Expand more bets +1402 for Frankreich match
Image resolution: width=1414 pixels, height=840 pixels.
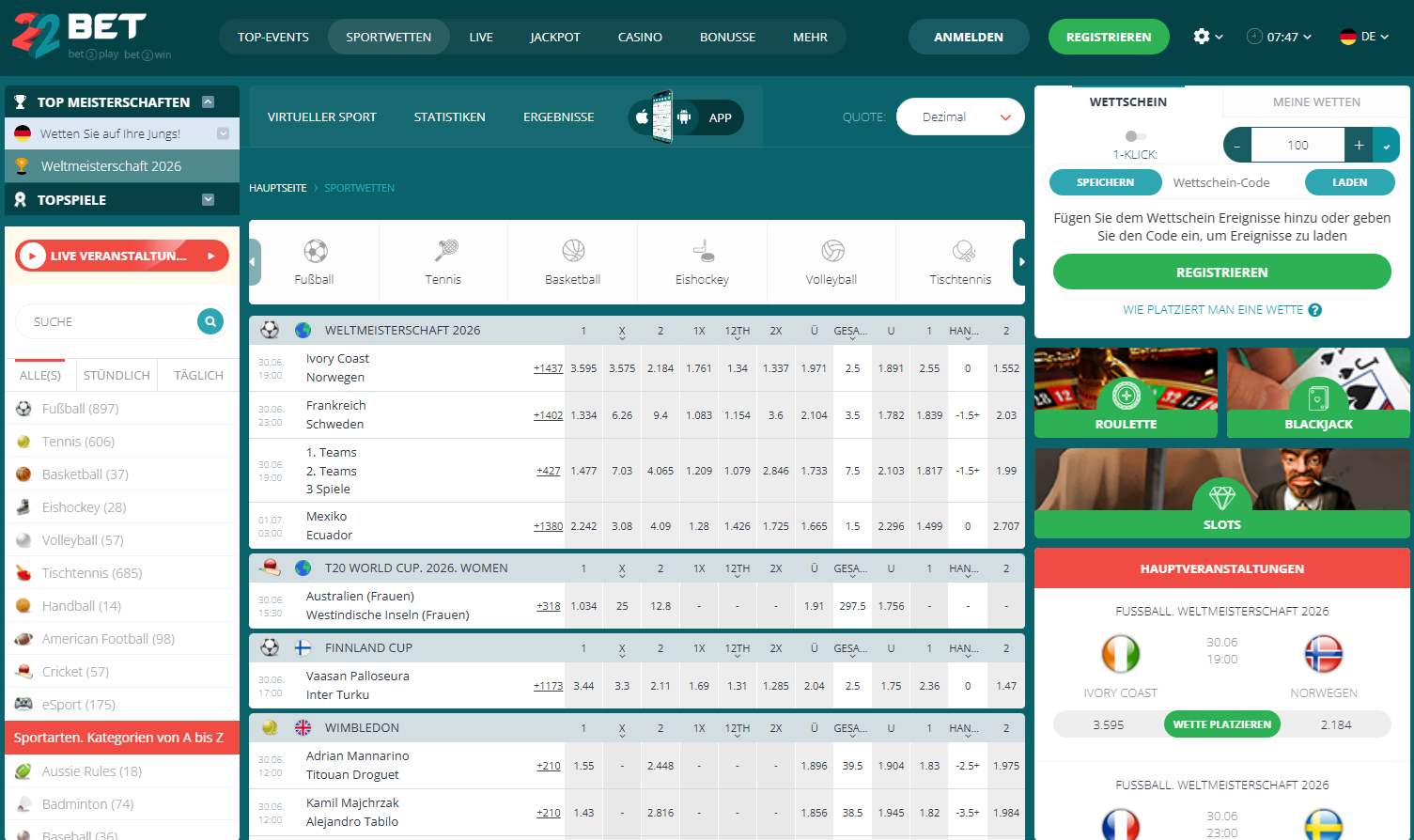pyautogui.click(x=549, y=415)
